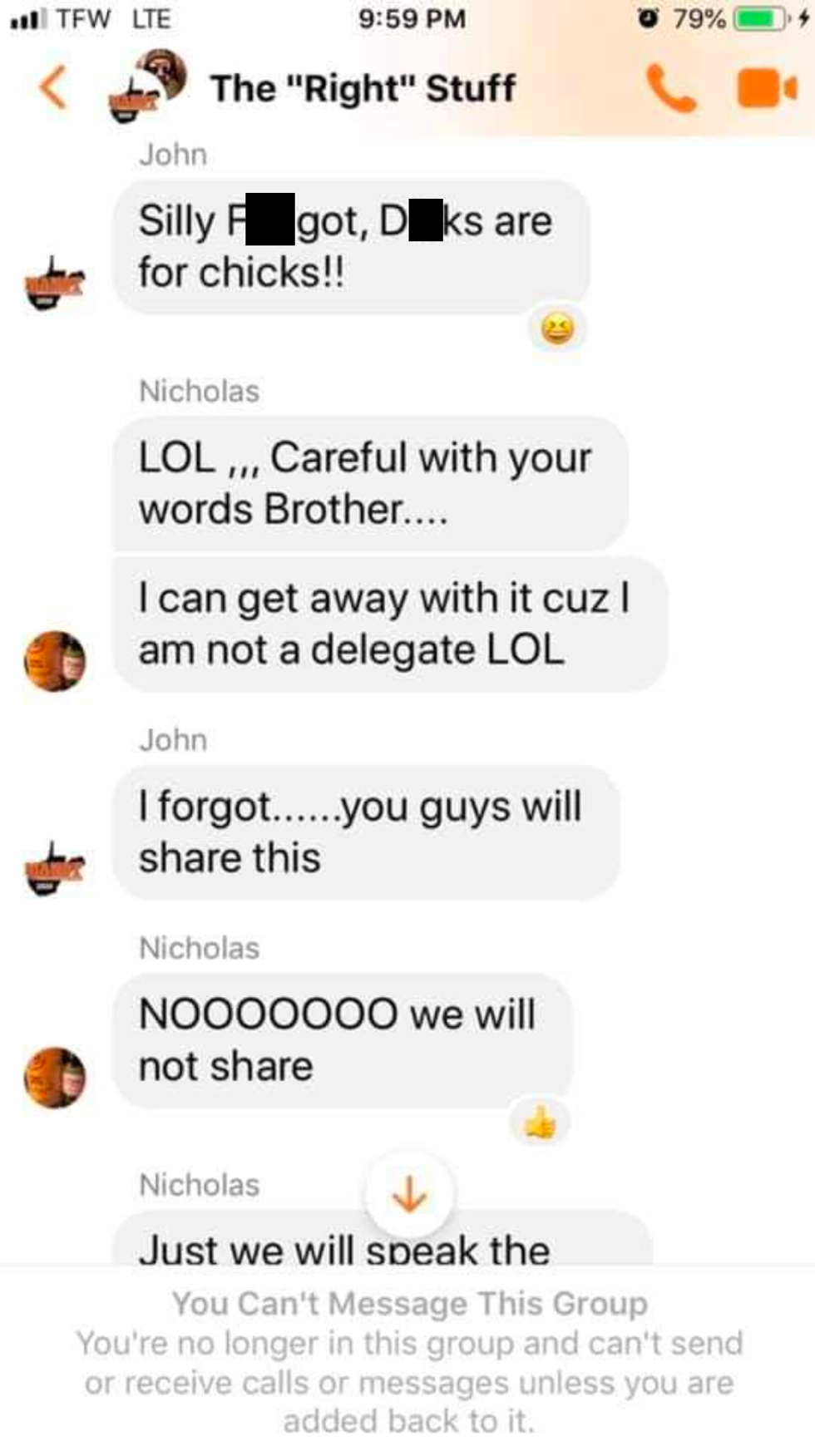Select the "I forgot......you guys will share this" bubble
The width and height of the screenshot is (815, 1456).
pos(366,832)
